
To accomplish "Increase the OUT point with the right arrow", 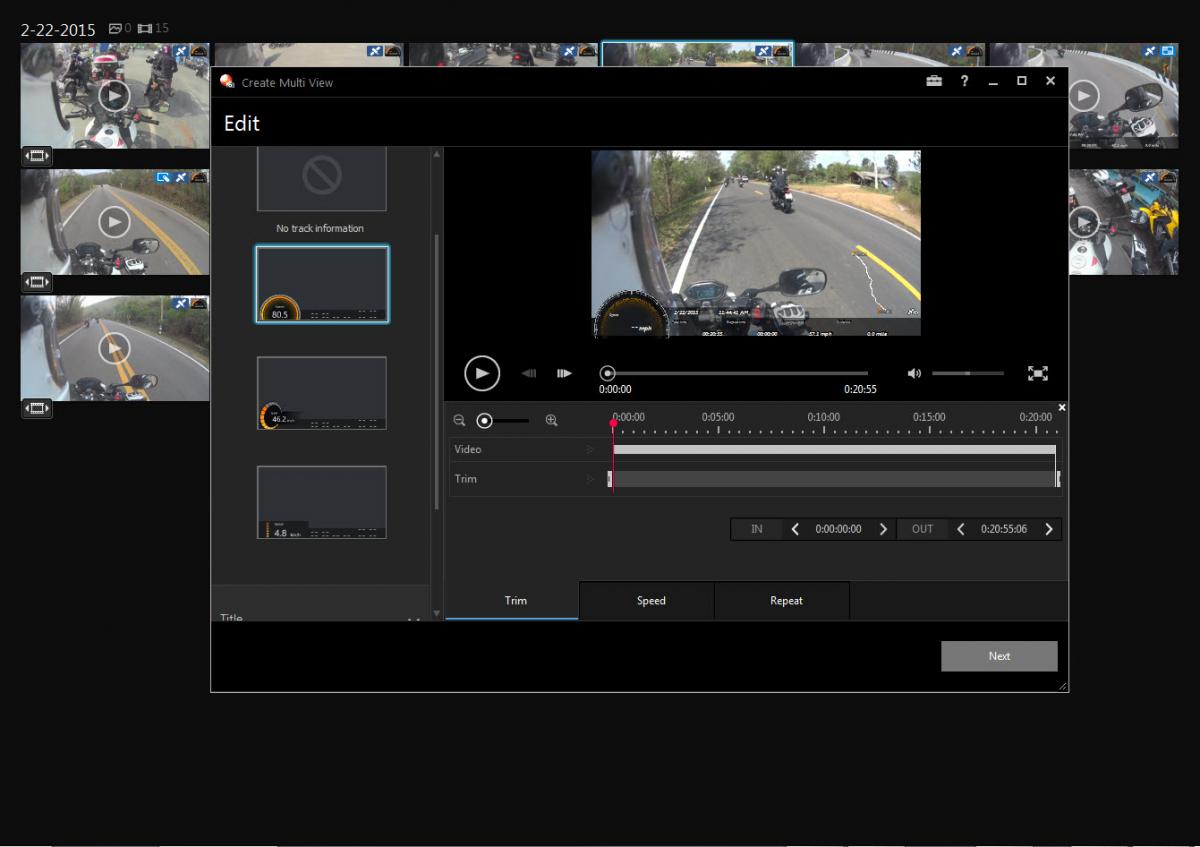I will pyautogui.click(x=1048, y=529).
